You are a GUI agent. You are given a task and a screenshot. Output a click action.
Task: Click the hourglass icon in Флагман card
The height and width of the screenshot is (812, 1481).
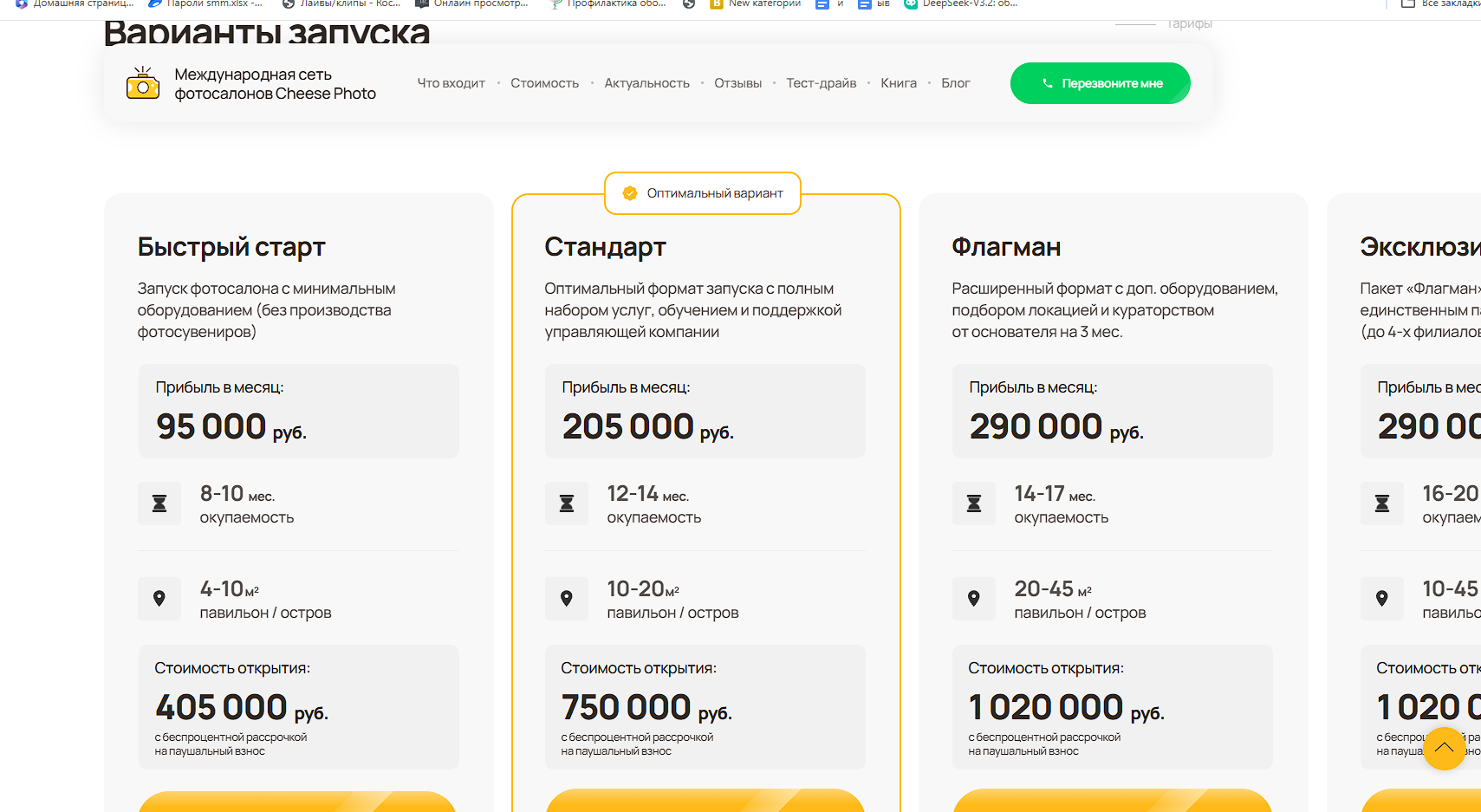point(974,503)
